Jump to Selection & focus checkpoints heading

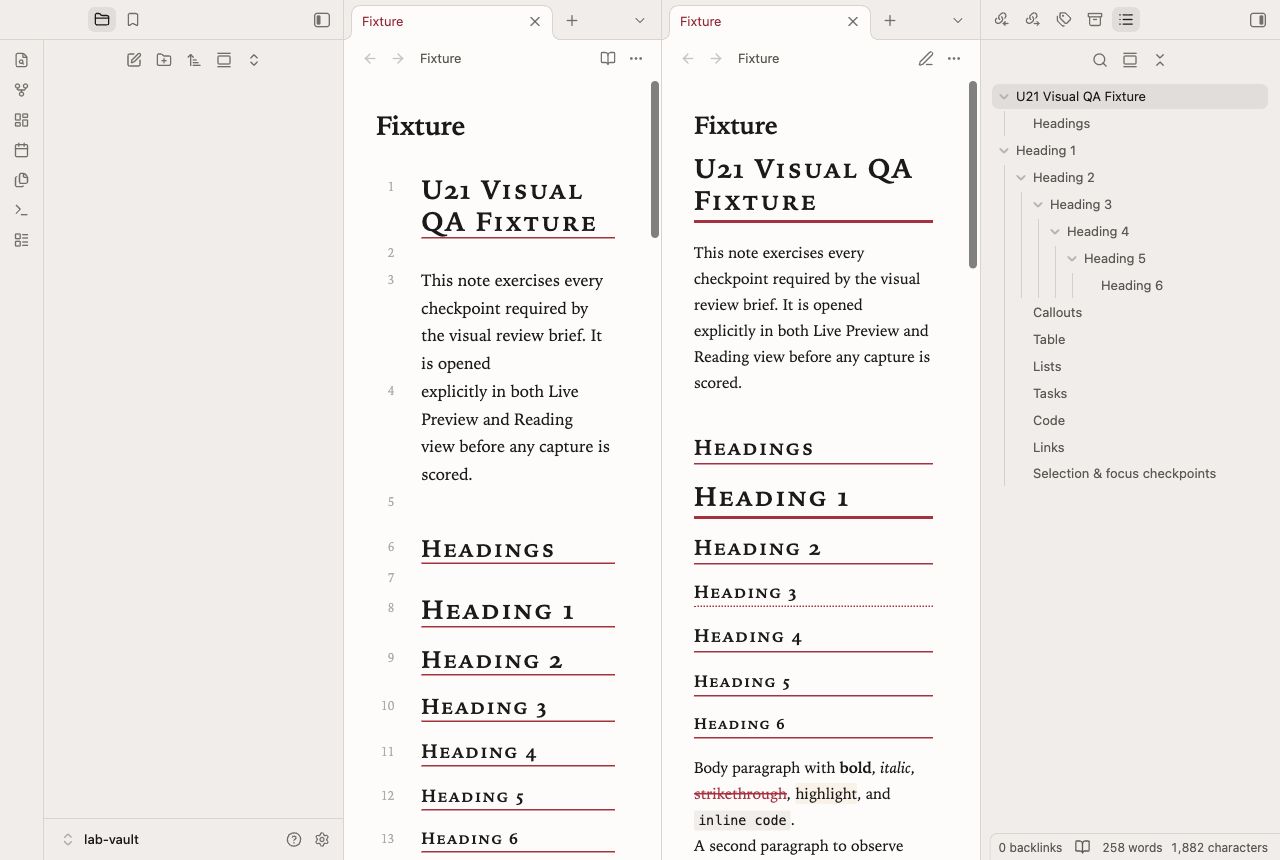point(1124,474)
